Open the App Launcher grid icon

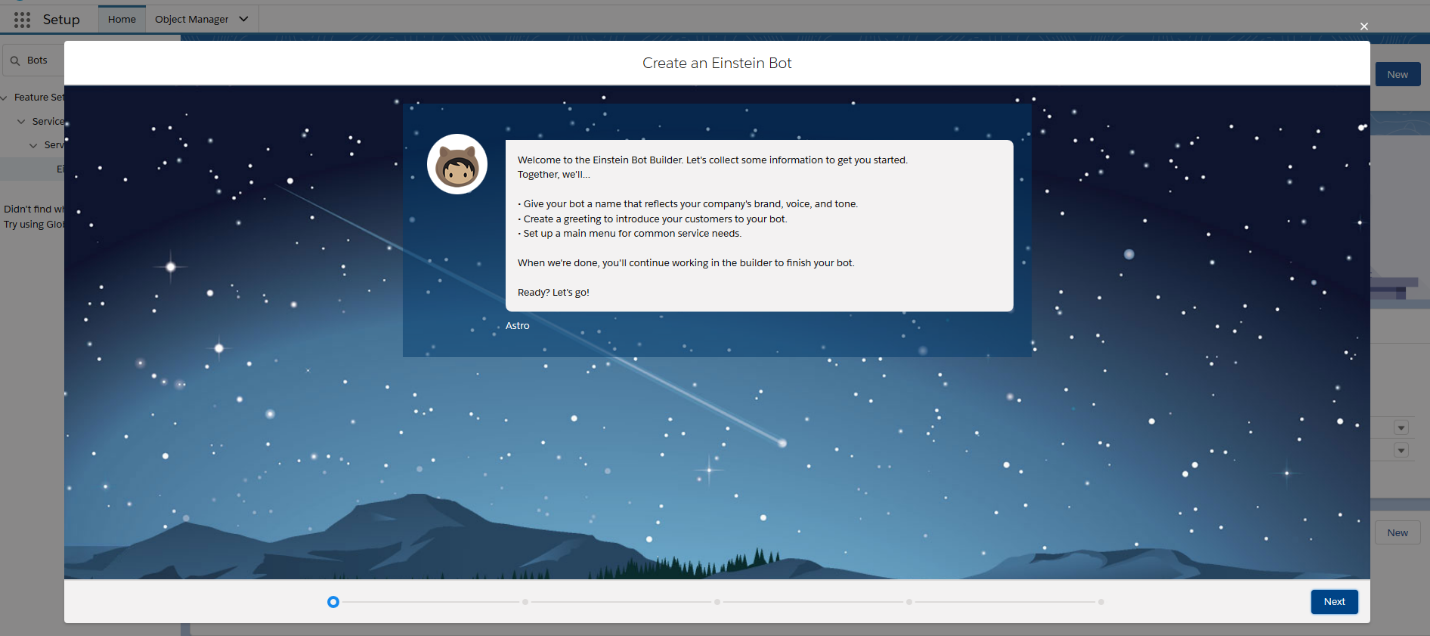22,19
